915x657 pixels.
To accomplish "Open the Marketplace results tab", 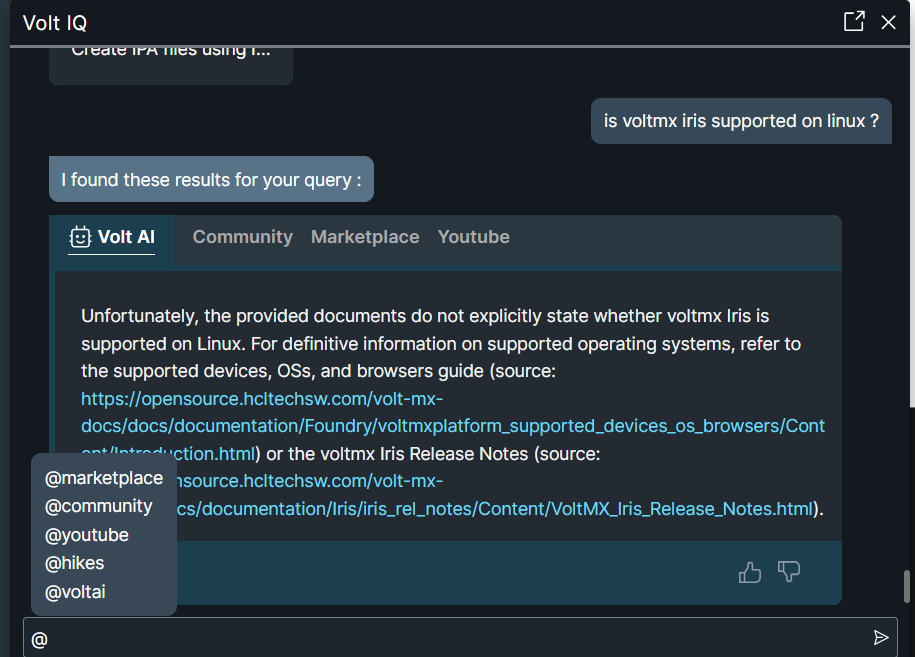I will (365, 237).
